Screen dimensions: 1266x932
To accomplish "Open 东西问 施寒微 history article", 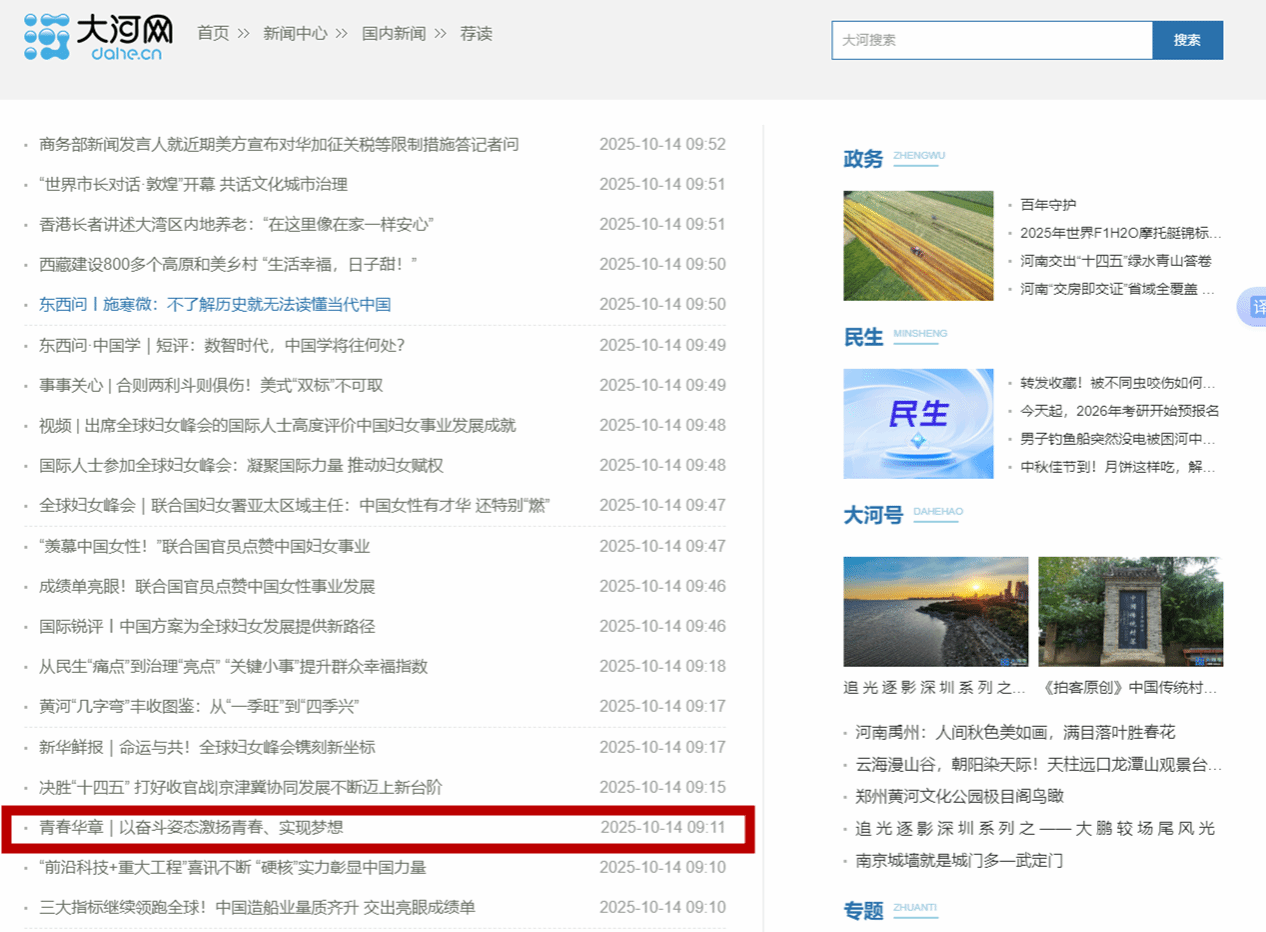I will (x=215, y=304).
